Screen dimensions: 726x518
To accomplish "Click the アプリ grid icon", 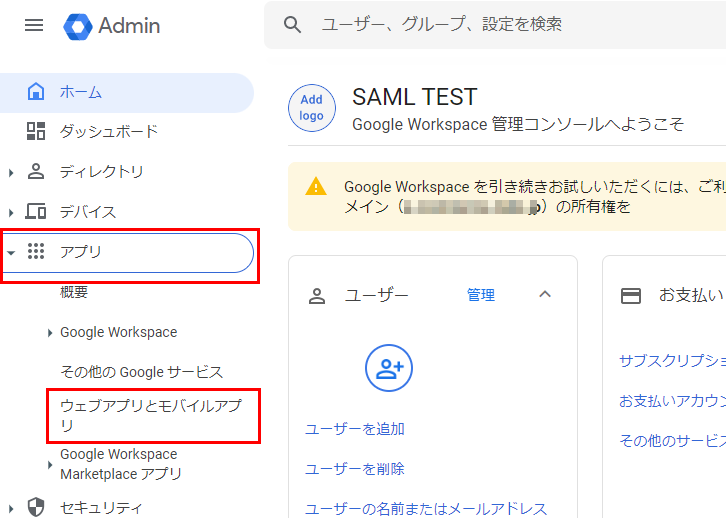I will [36, 251].
